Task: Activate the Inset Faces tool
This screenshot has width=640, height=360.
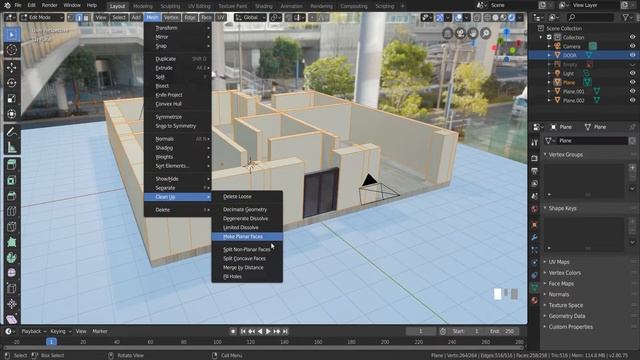Action: [x=11, y=180]
